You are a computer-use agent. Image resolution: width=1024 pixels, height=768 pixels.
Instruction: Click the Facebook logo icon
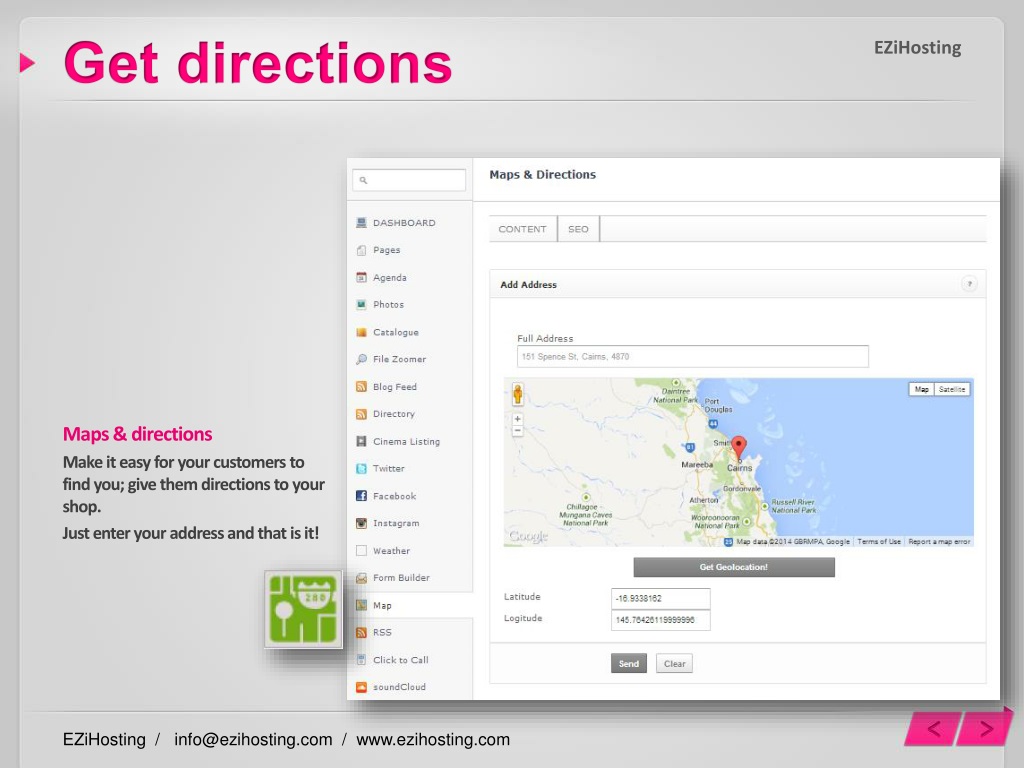(361, 496)
